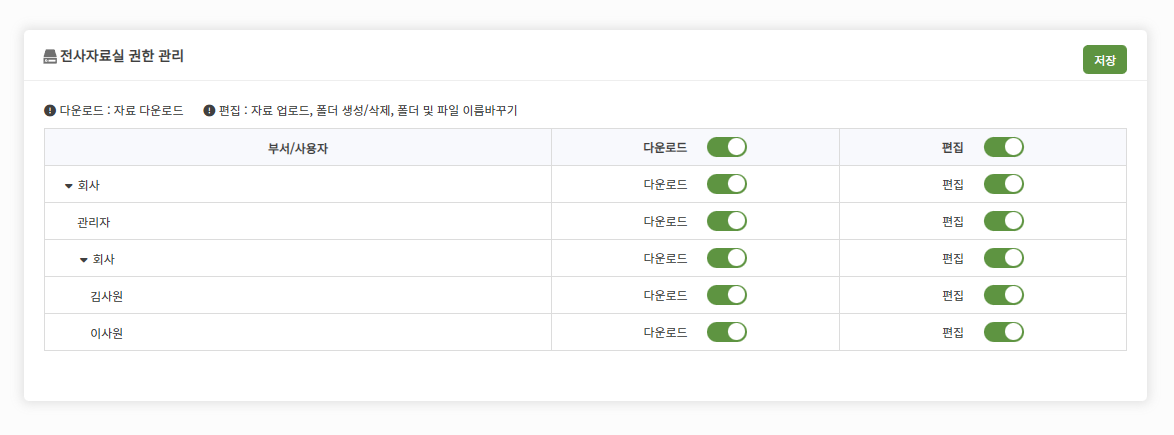Disable 다운로드 for top-level 회사

[726, 184]
